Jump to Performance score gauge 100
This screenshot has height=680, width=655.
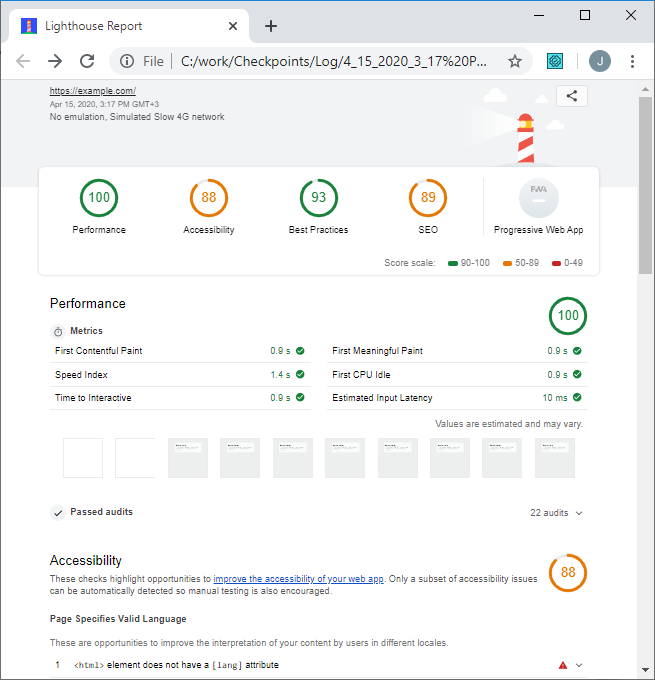pos(99,198)
